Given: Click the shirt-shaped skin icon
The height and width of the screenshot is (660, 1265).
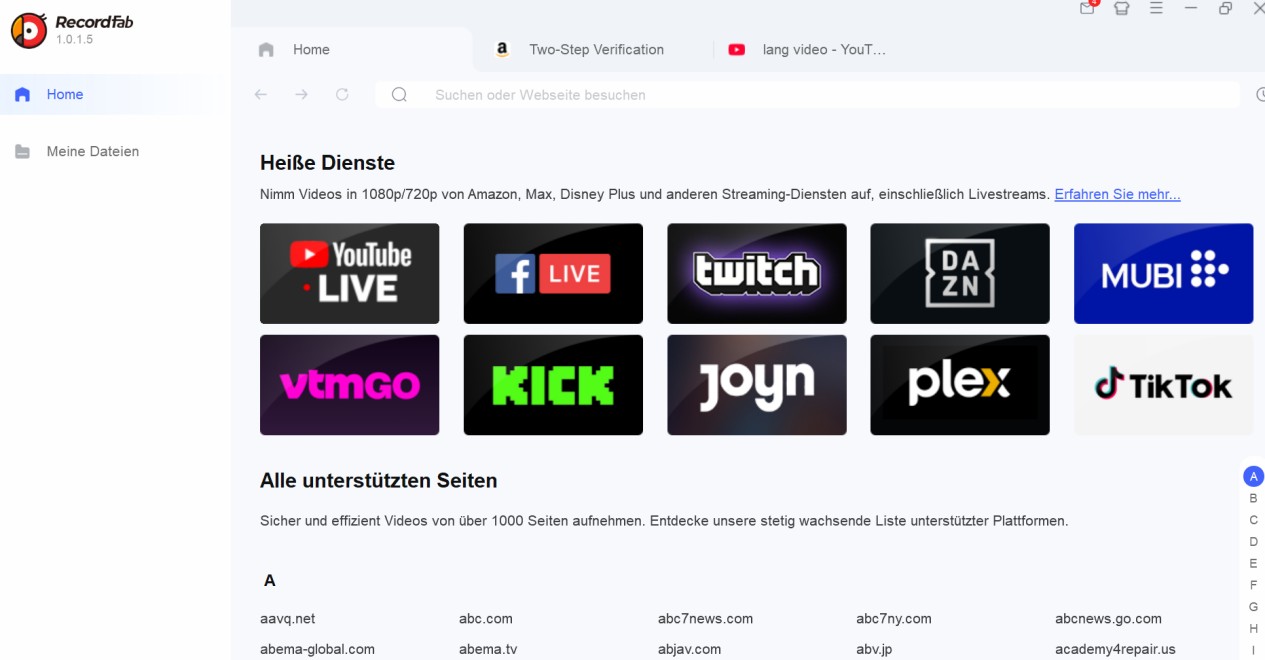Looking at the screenshot, I should pyautogui.click(x=1121, y=8).
